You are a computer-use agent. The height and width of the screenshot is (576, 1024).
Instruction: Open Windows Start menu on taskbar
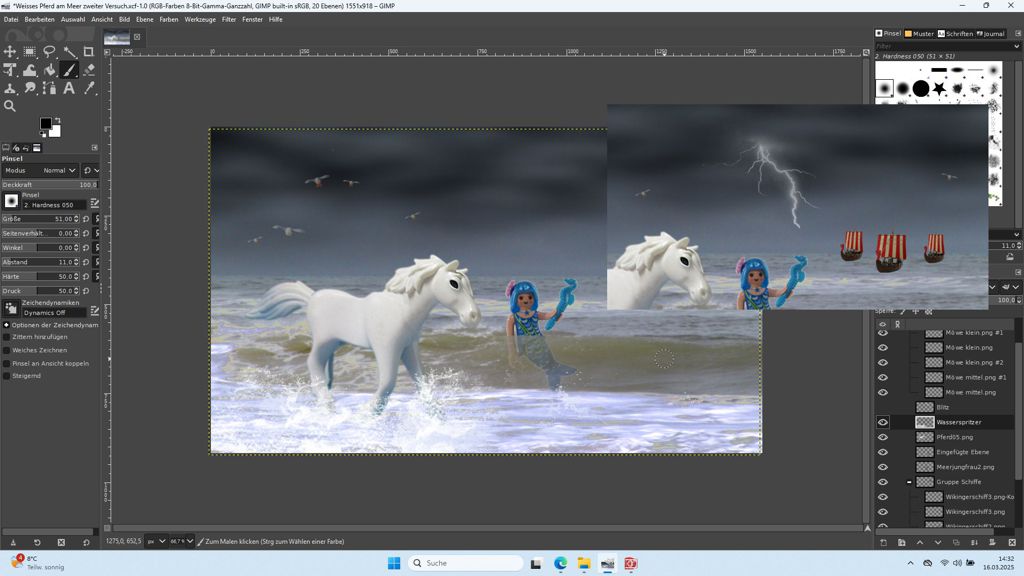(x=394, y=563)
